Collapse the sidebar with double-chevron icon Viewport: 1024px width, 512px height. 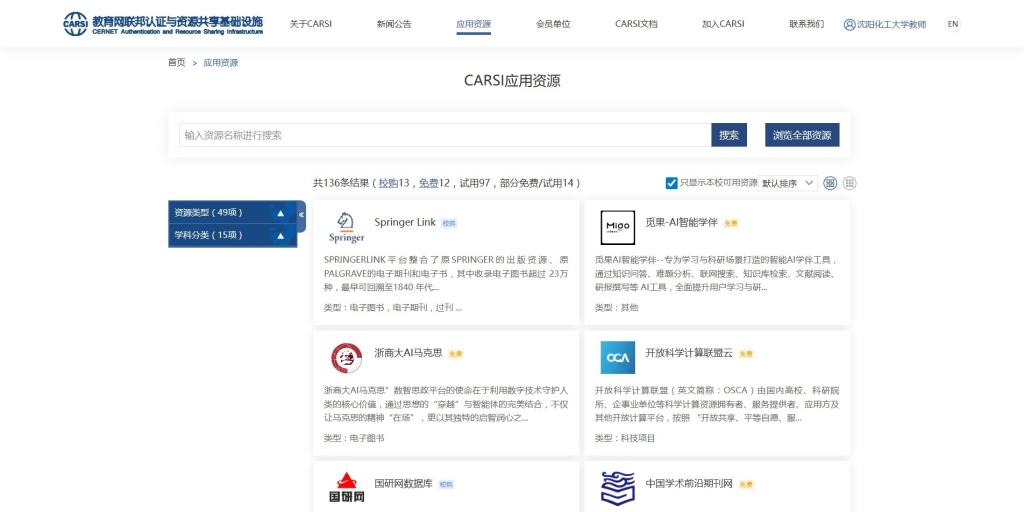[x=301, y=214]
